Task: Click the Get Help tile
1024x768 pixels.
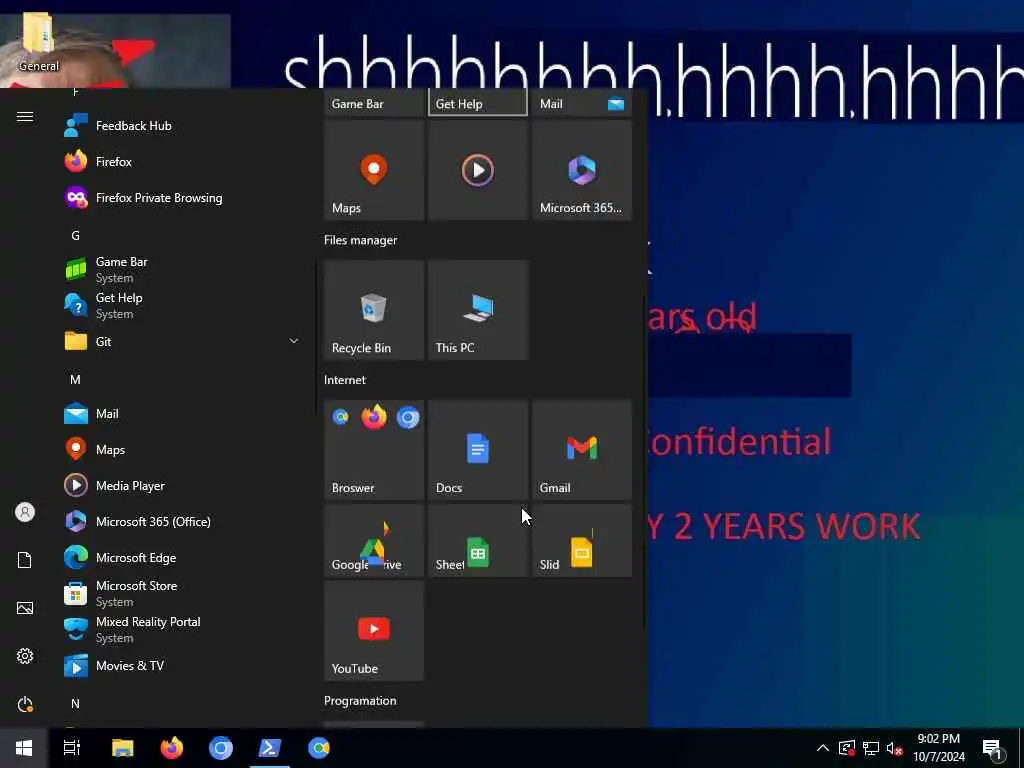Action: tap(477, 103)
